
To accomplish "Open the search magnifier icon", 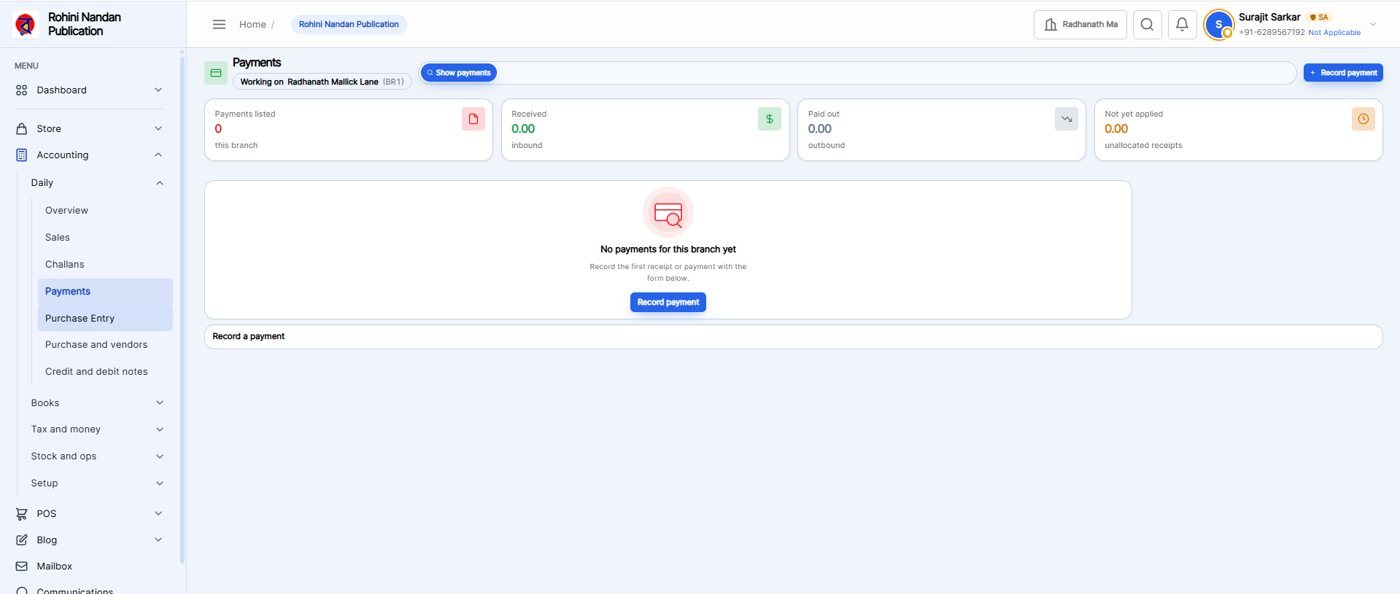I will [x=1147, y=25].
